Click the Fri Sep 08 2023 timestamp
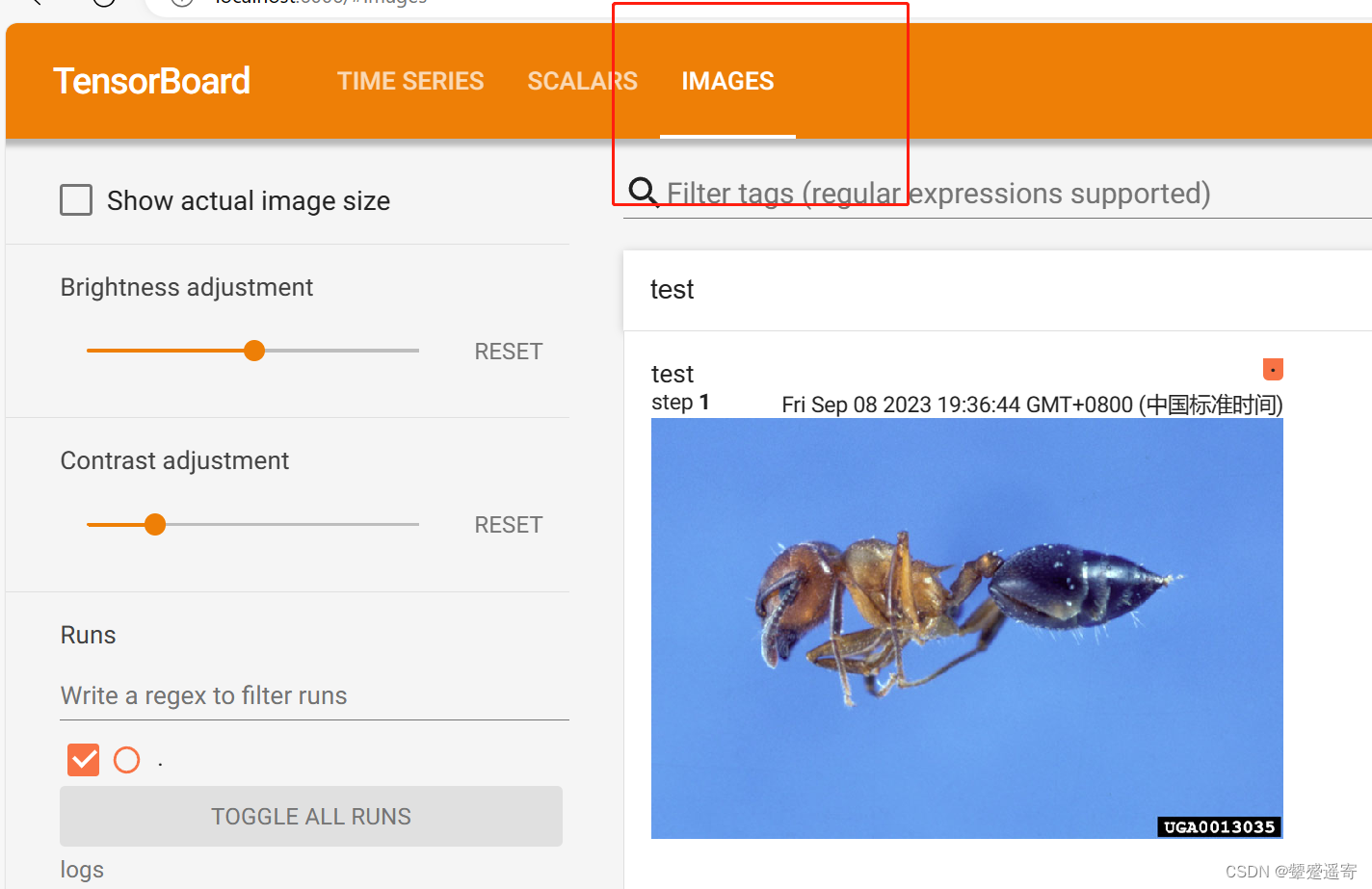The image size is (1372, 889). pyautogui.click(x=1032, y=405)
